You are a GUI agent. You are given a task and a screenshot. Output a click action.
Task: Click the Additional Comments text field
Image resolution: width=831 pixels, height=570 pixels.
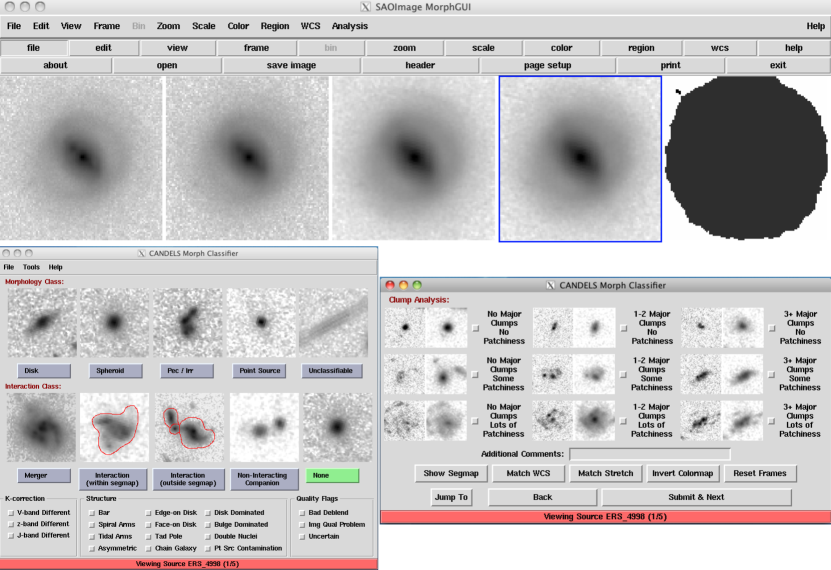(x=649, y=455)
